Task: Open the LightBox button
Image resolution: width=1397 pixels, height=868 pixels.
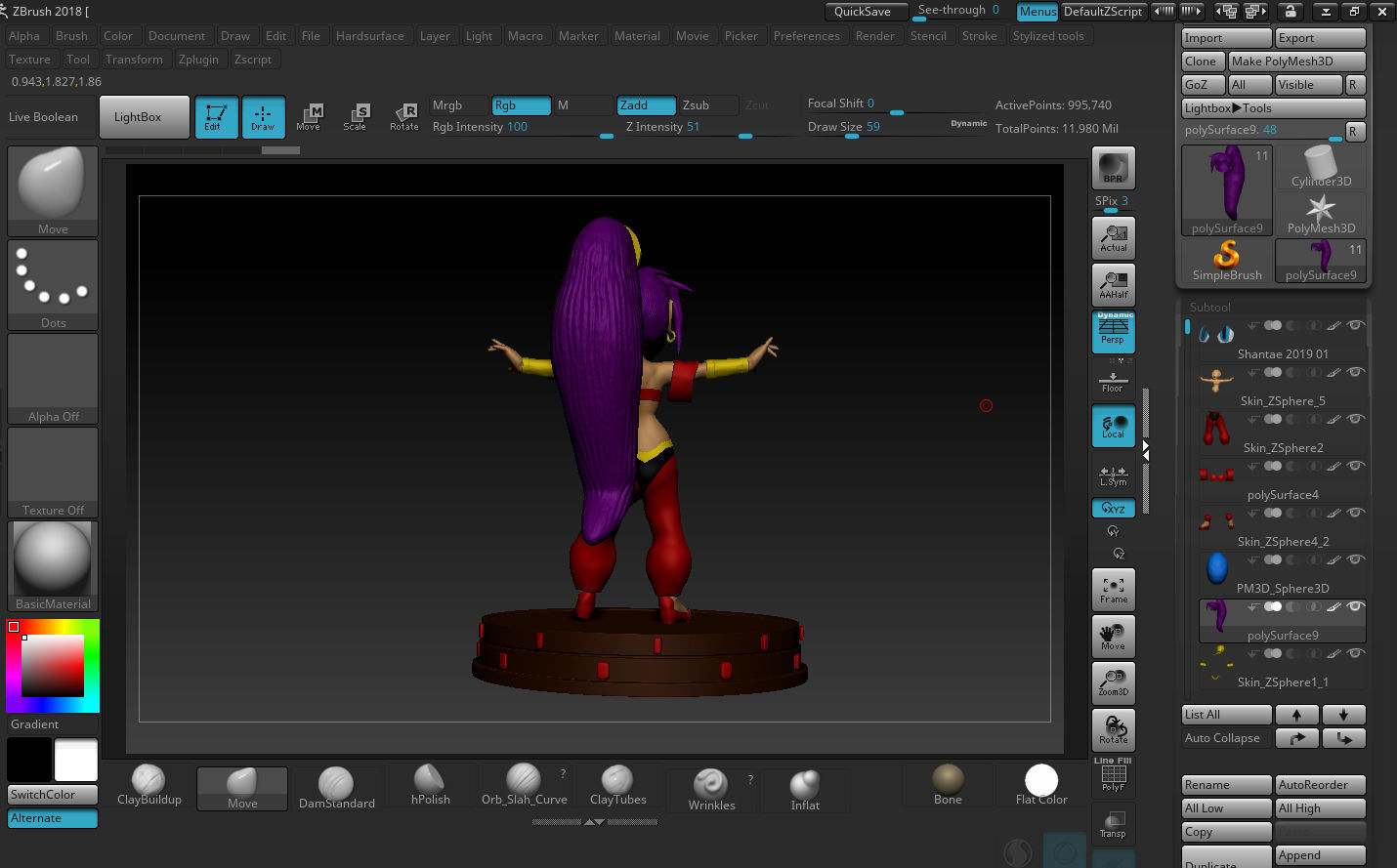Action: click(145, 117)
